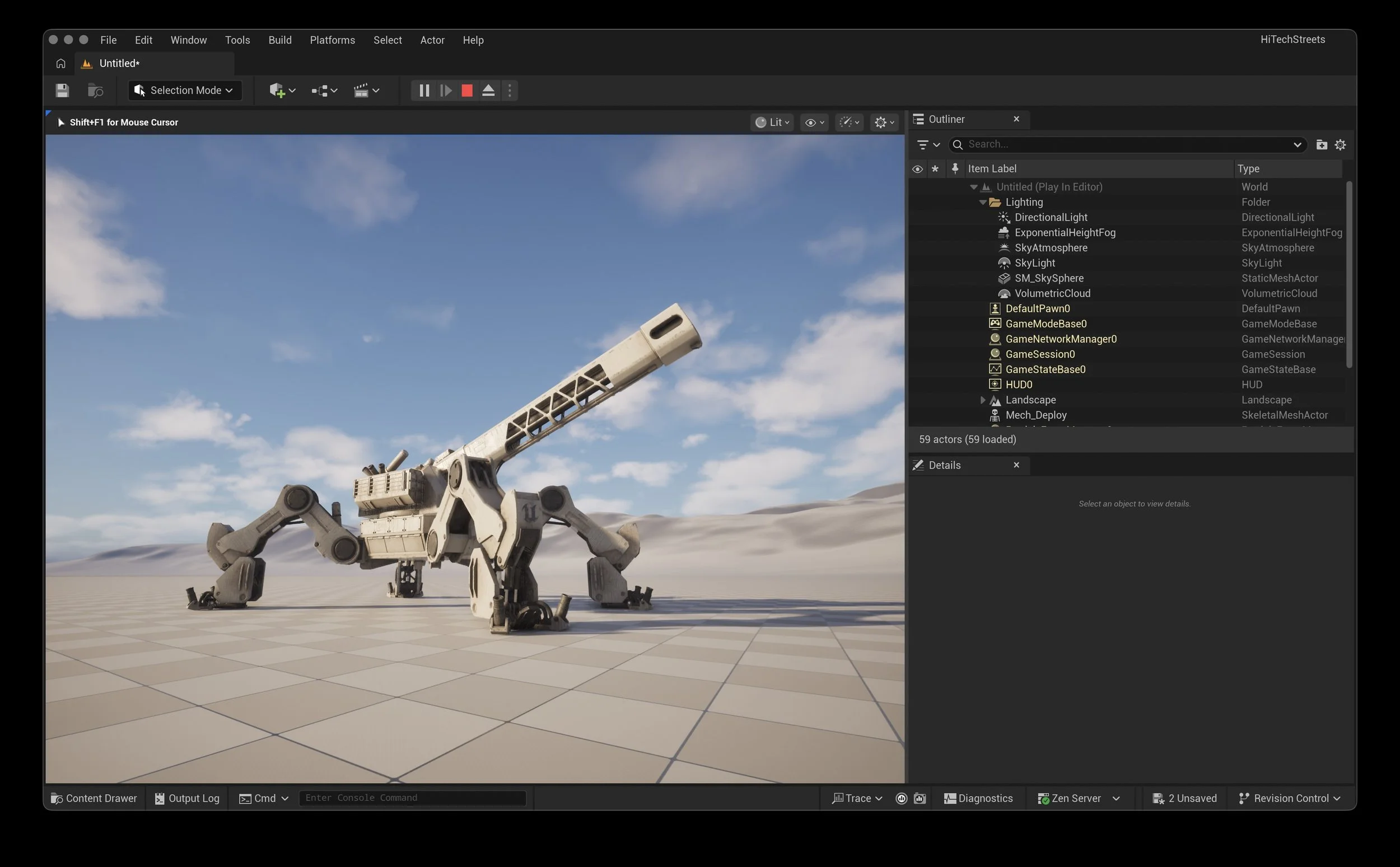Image resolution: width=1400 pixels, height=867 pixels.
Task: Open the Show flags eye dropdown in viewport
Action: point(814,122)
